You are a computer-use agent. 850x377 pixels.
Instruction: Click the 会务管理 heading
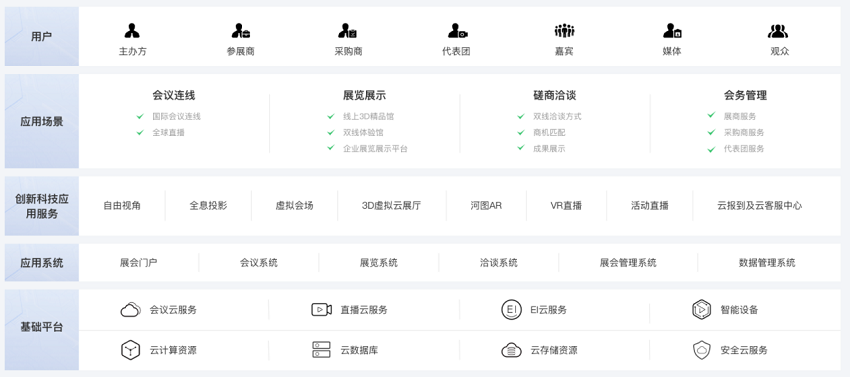click(745, 95)
